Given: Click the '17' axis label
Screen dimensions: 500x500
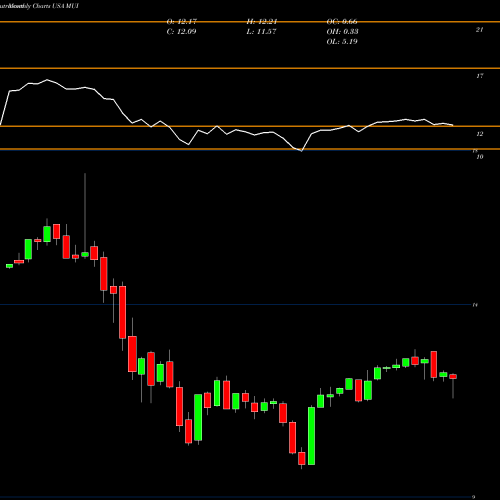Looking at the screenshot, I should (479, 76).
